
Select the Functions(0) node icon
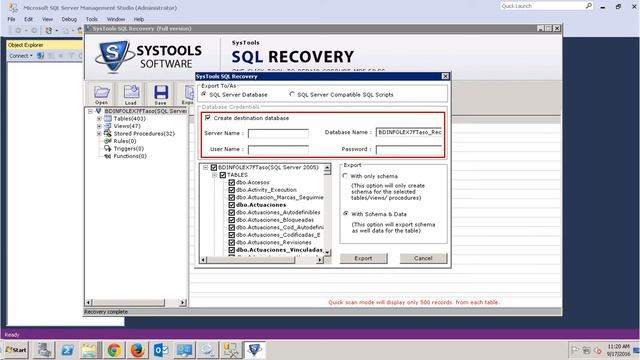[x=108, y=156]
